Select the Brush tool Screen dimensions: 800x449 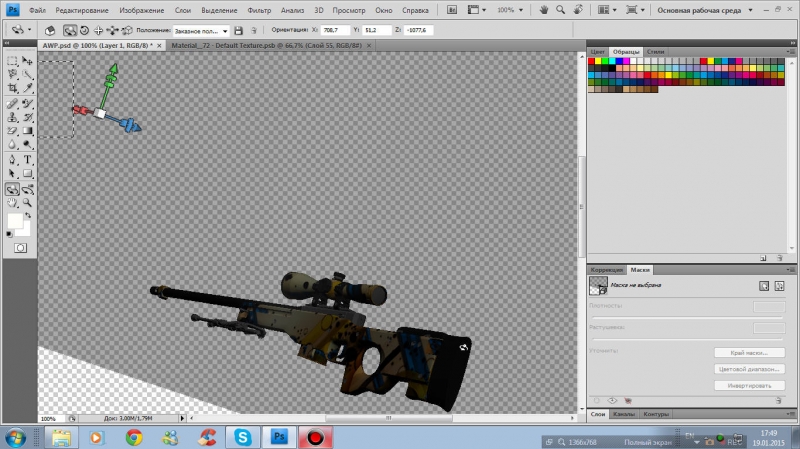point(28,104)
